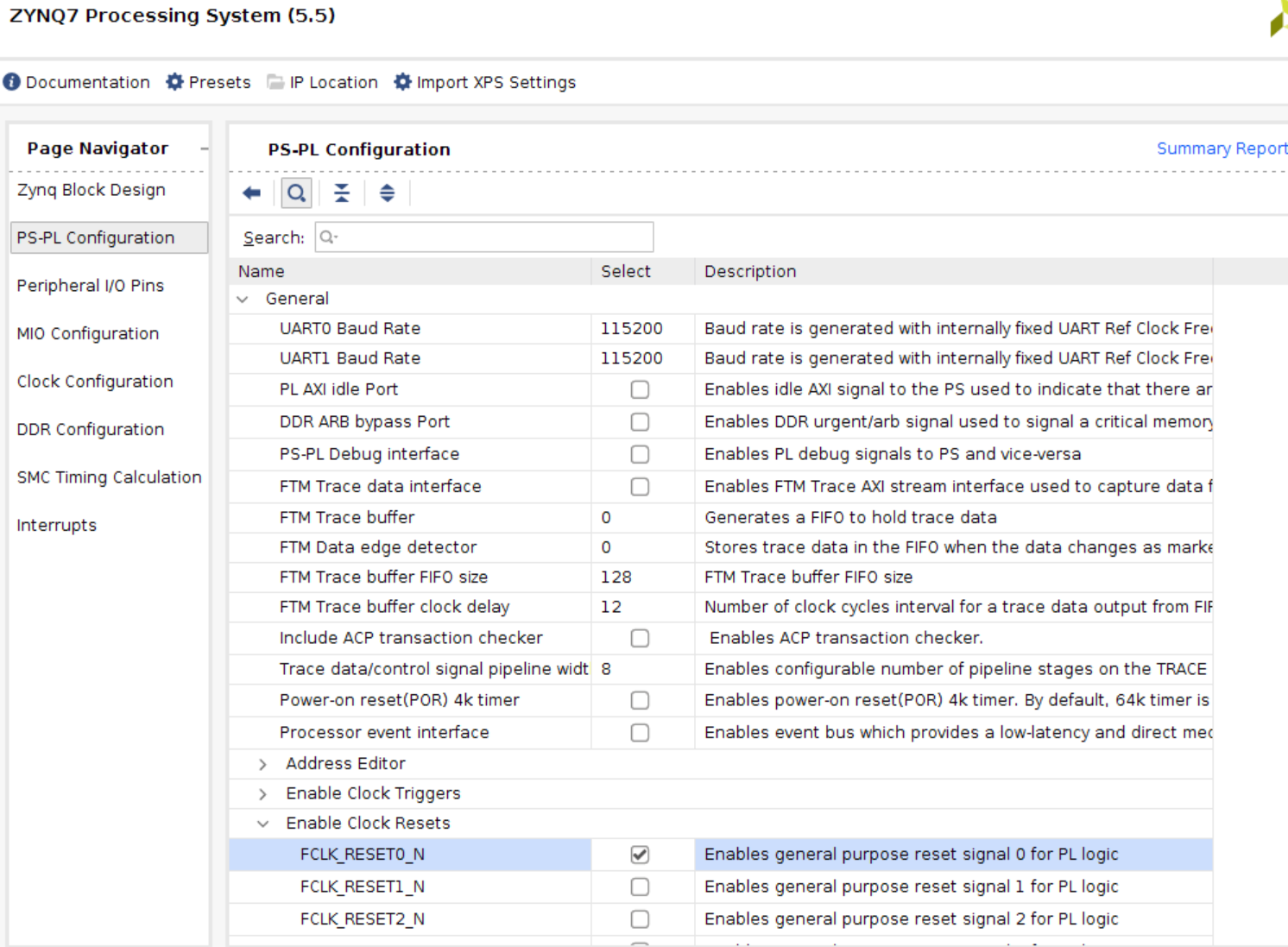Go to the Clock Configuration page
This screenshot has height=947, width=1288.
[x=95, y=382]
